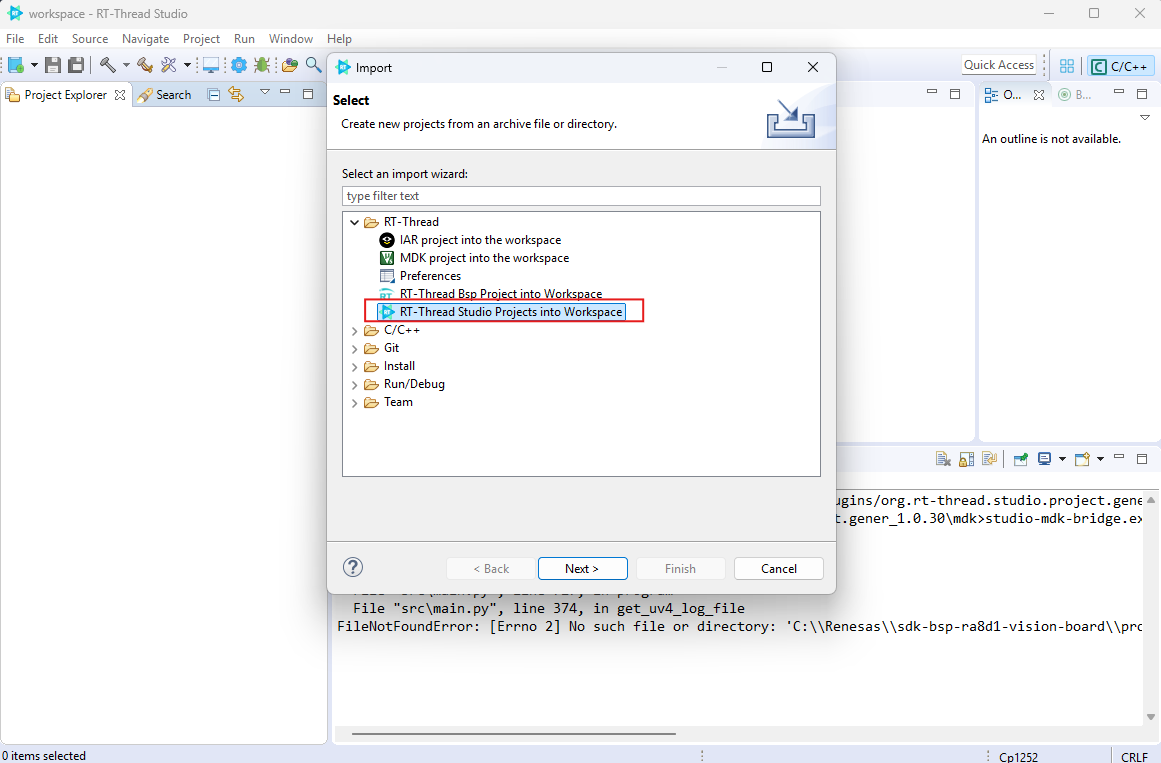Click the import wizard filter text field
The width and height of the screenshot is (1161, 763).
click(x=581, y=196)
